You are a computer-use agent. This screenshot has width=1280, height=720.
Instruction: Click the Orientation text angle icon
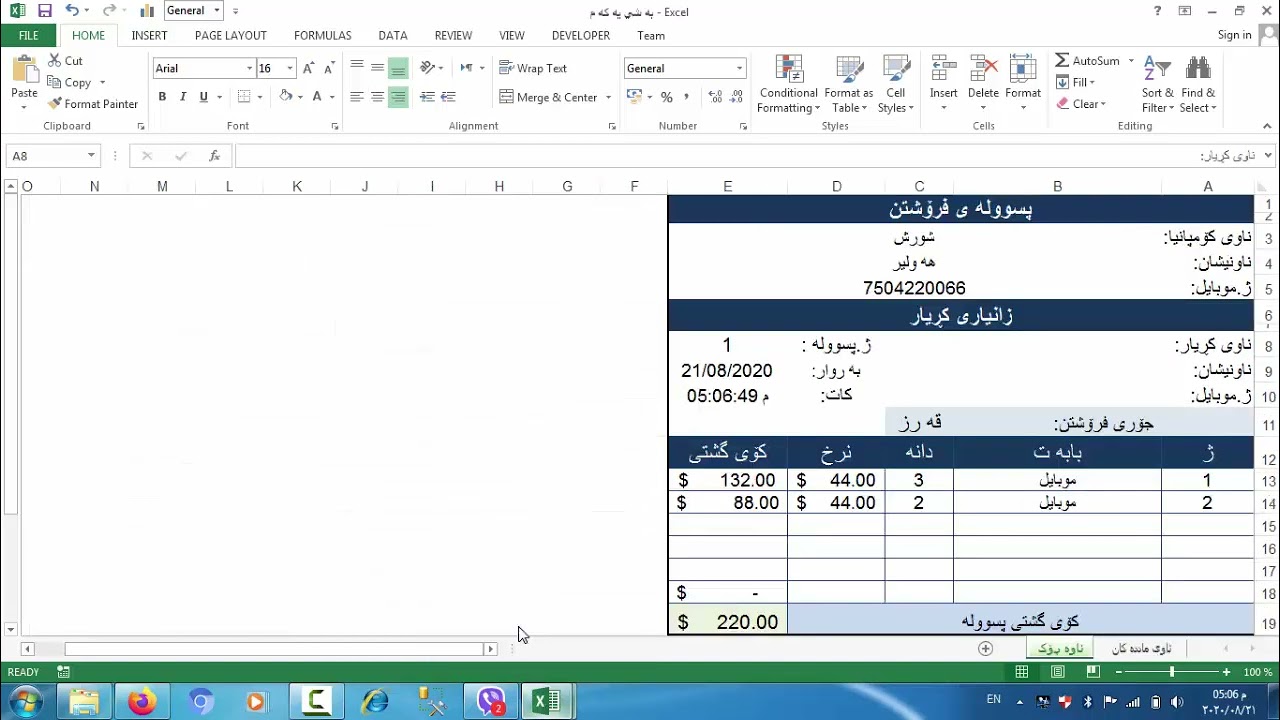coord(428,68)
